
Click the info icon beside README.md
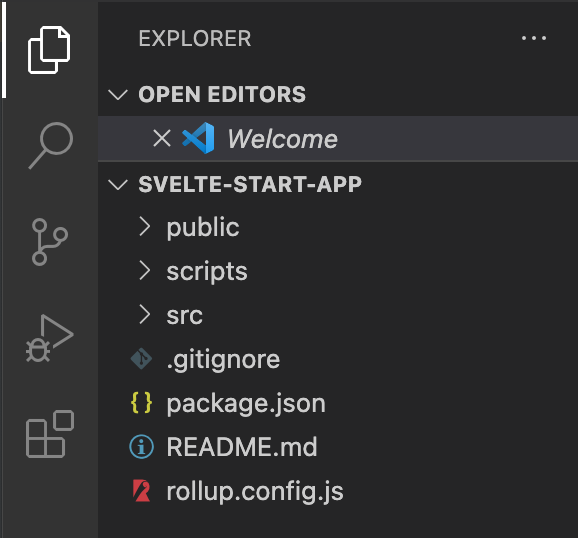(x=142, y=447)
